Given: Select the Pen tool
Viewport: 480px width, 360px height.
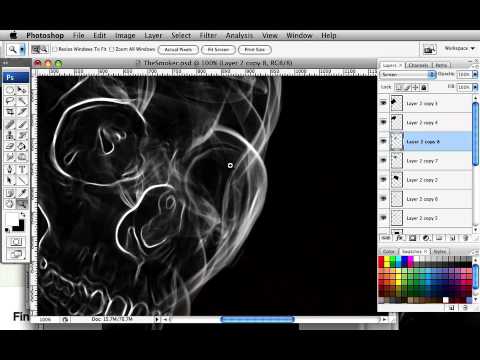Looking at the screenshot, I should [10, 169].
